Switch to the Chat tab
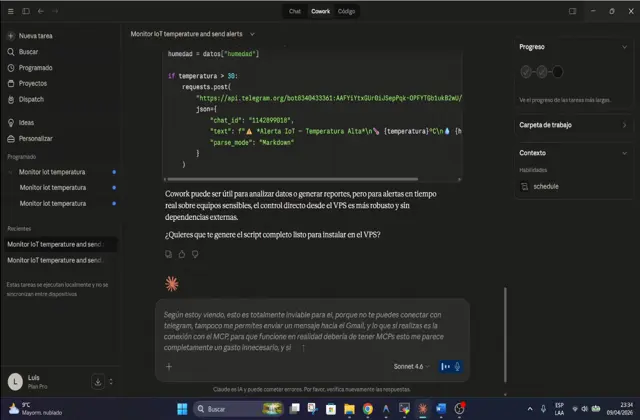This screenshot has height=420, width=640. click(295, 11)
